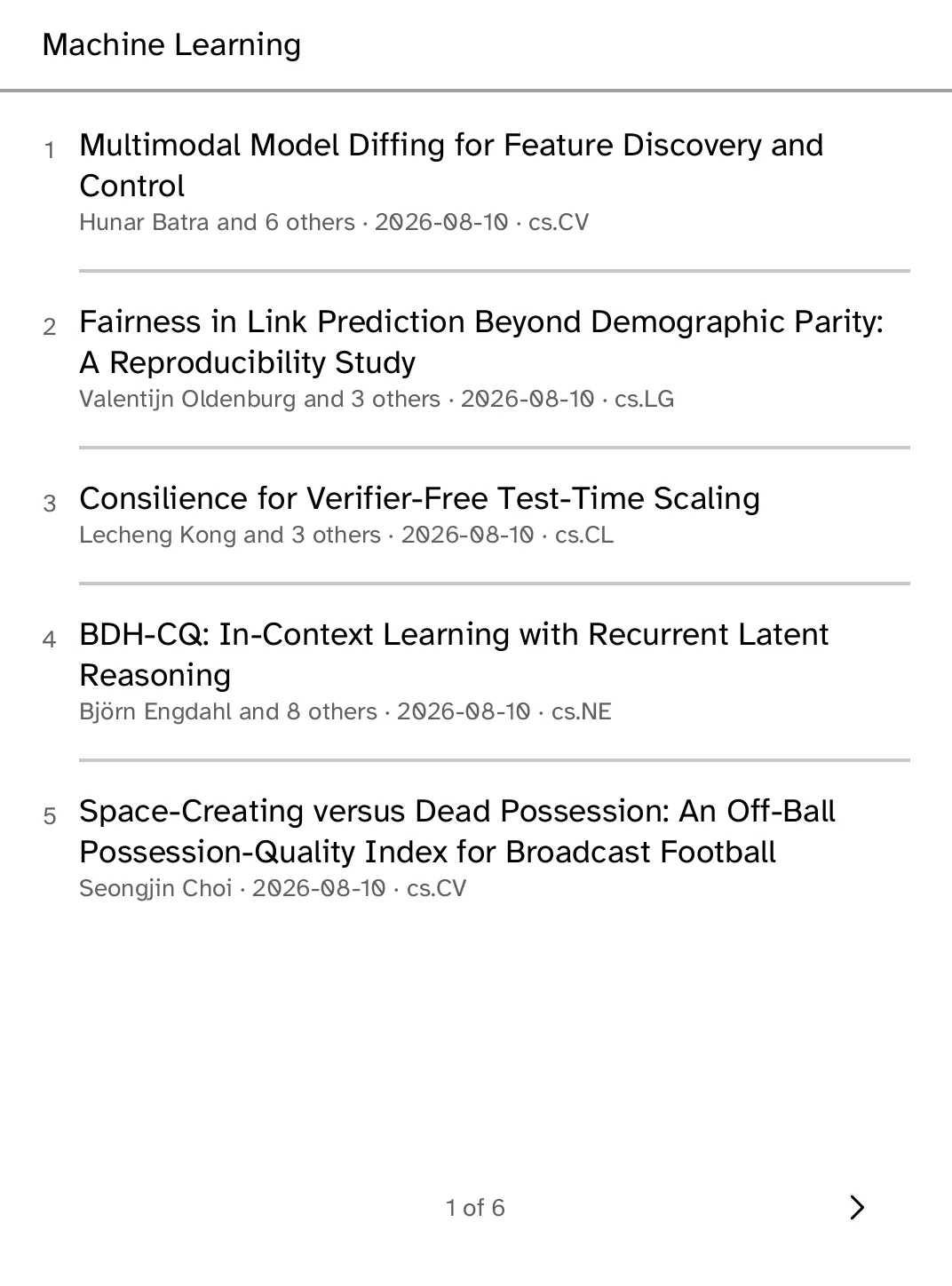Click author line 'Valentijn Oldenburg and 3 others'
952x1286 pixels.
click(x=259, y=399)
